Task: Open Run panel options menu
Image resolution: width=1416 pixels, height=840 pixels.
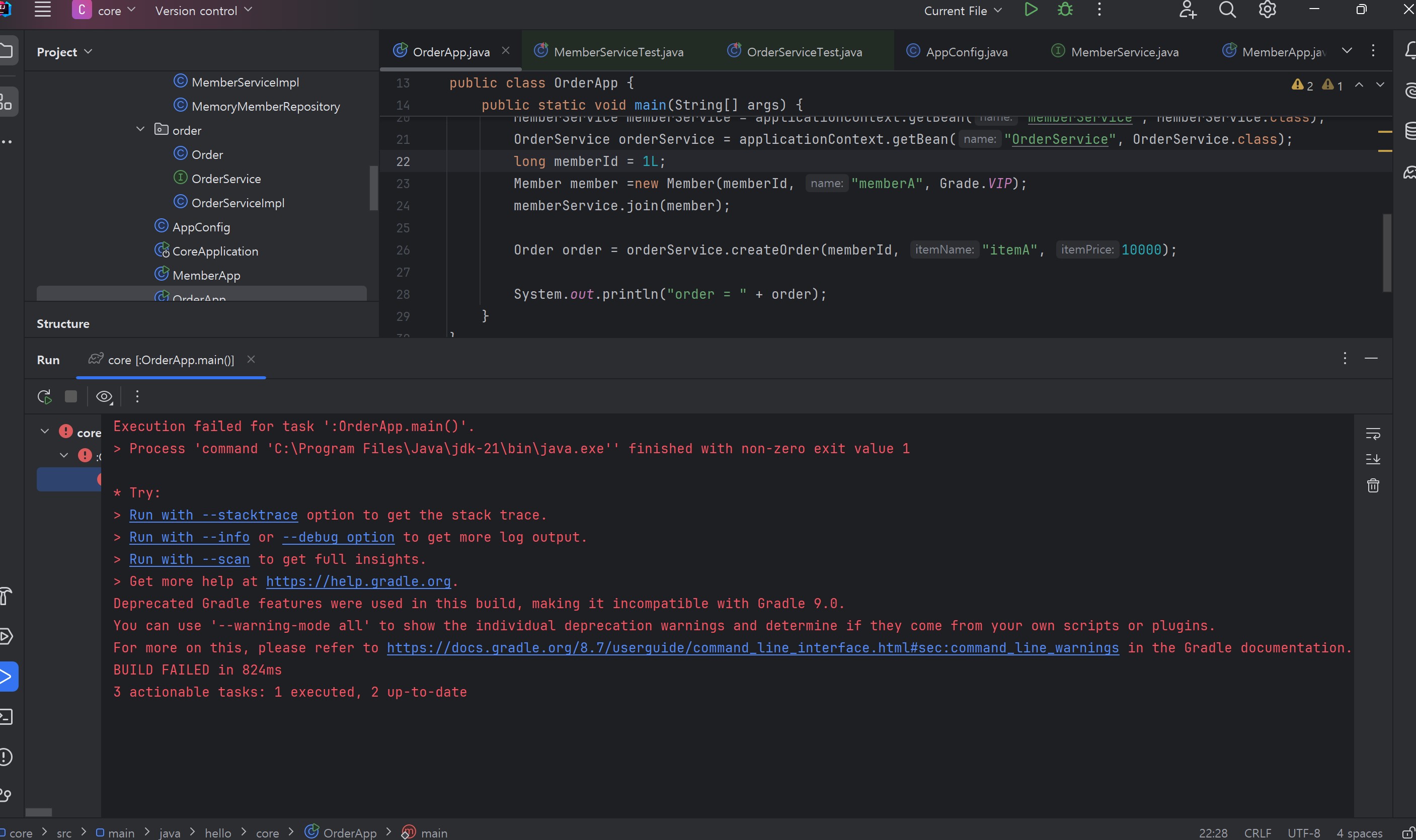Action: click(x=1345, y=358)
